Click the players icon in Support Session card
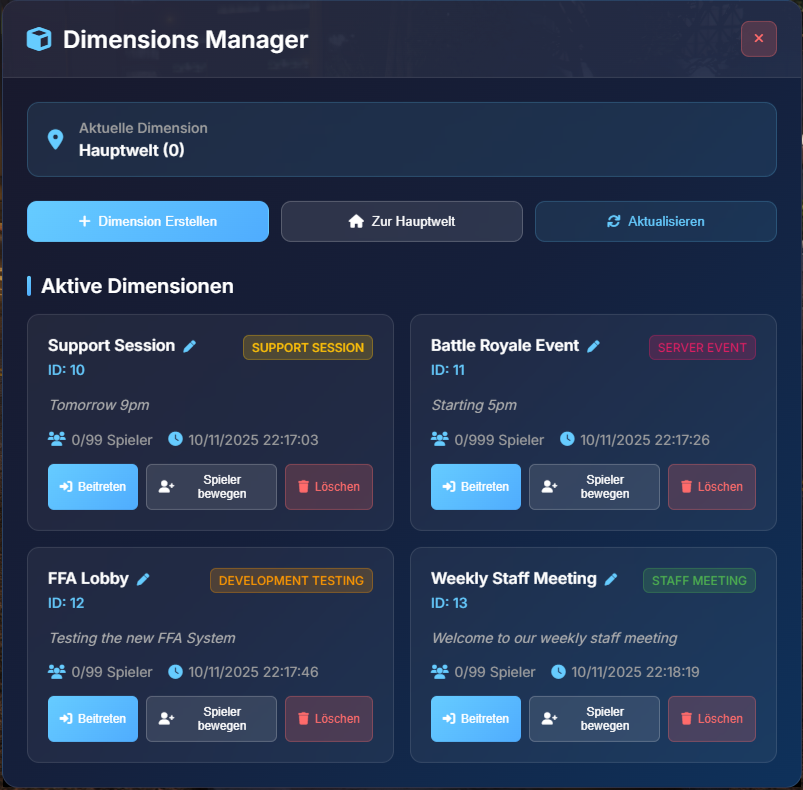This screenshot has width=803, height=790. coord(57,439)
